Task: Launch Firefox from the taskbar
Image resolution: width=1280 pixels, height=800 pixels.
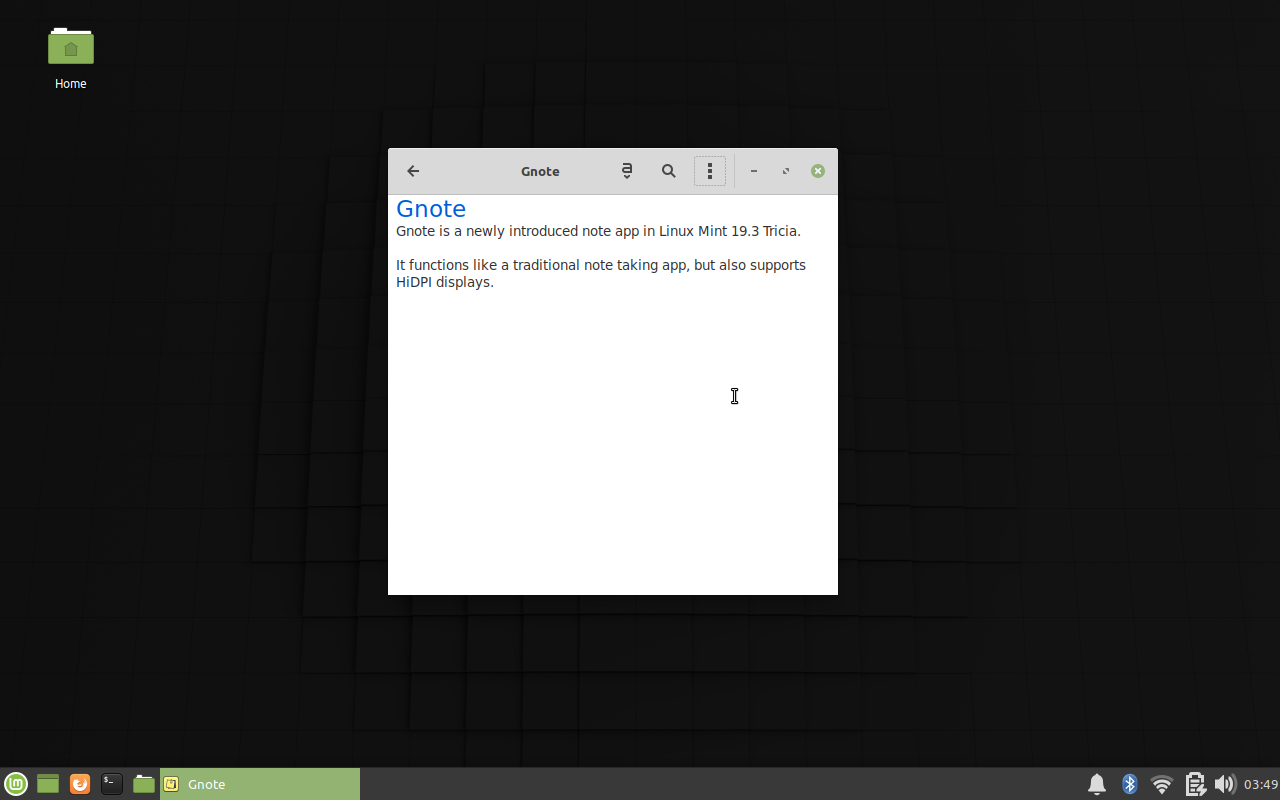Action: point(80,784)
